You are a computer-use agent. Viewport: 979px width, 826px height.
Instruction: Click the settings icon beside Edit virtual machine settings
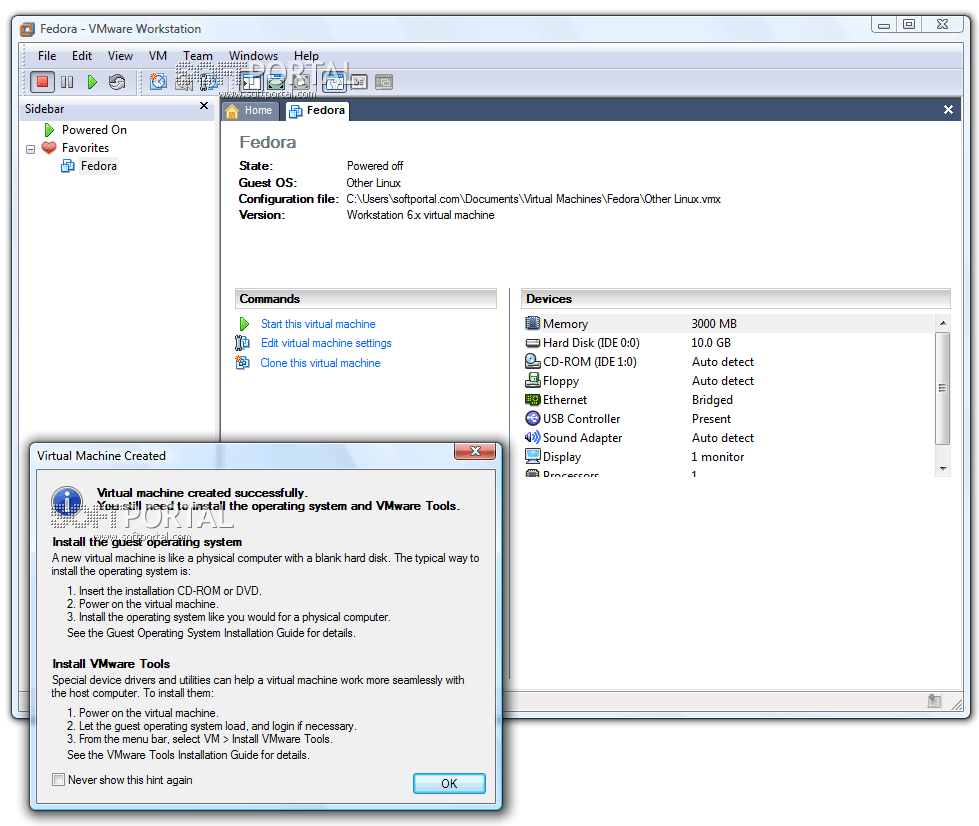click(242, 343)
